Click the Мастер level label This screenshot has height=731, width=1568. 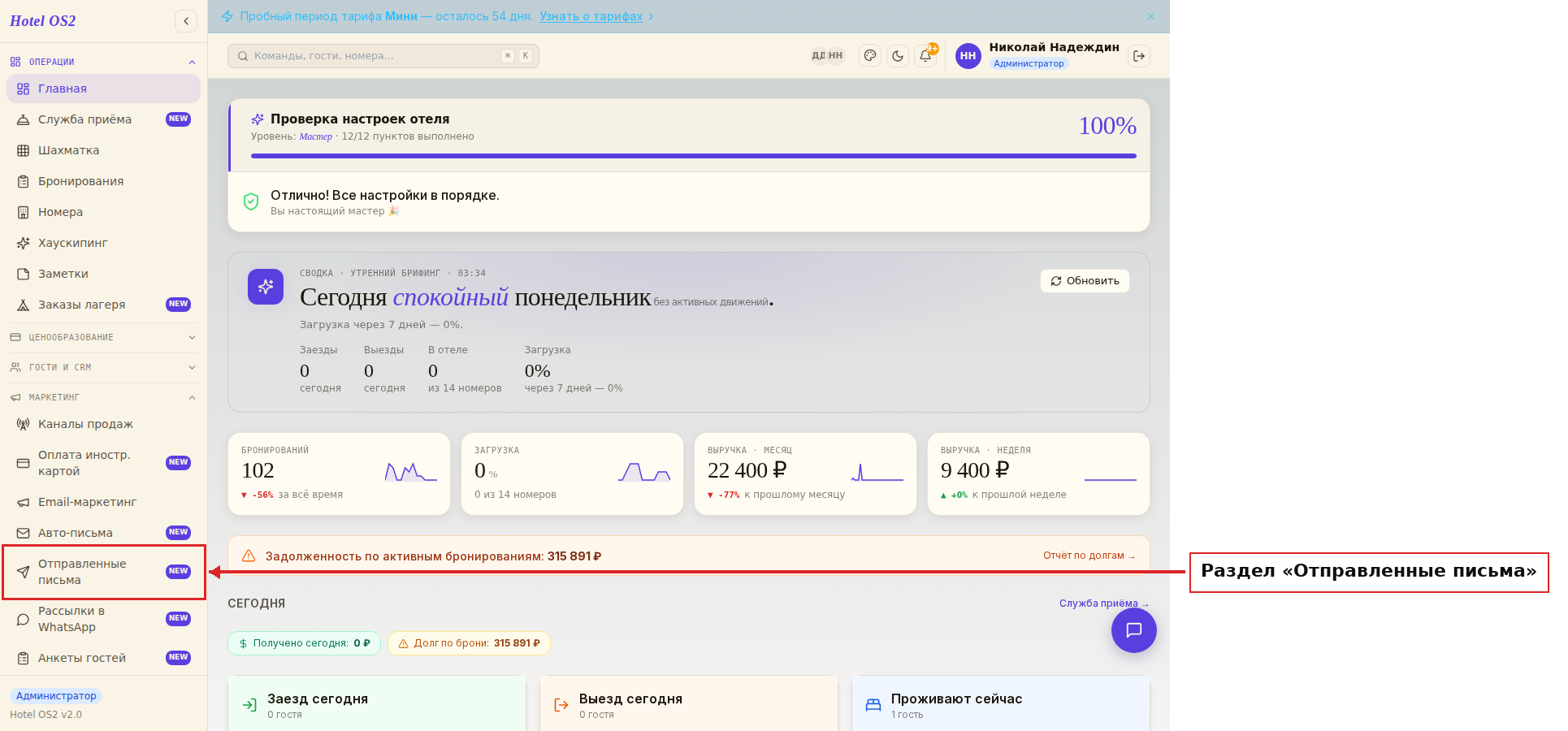[x=315, y=136]
